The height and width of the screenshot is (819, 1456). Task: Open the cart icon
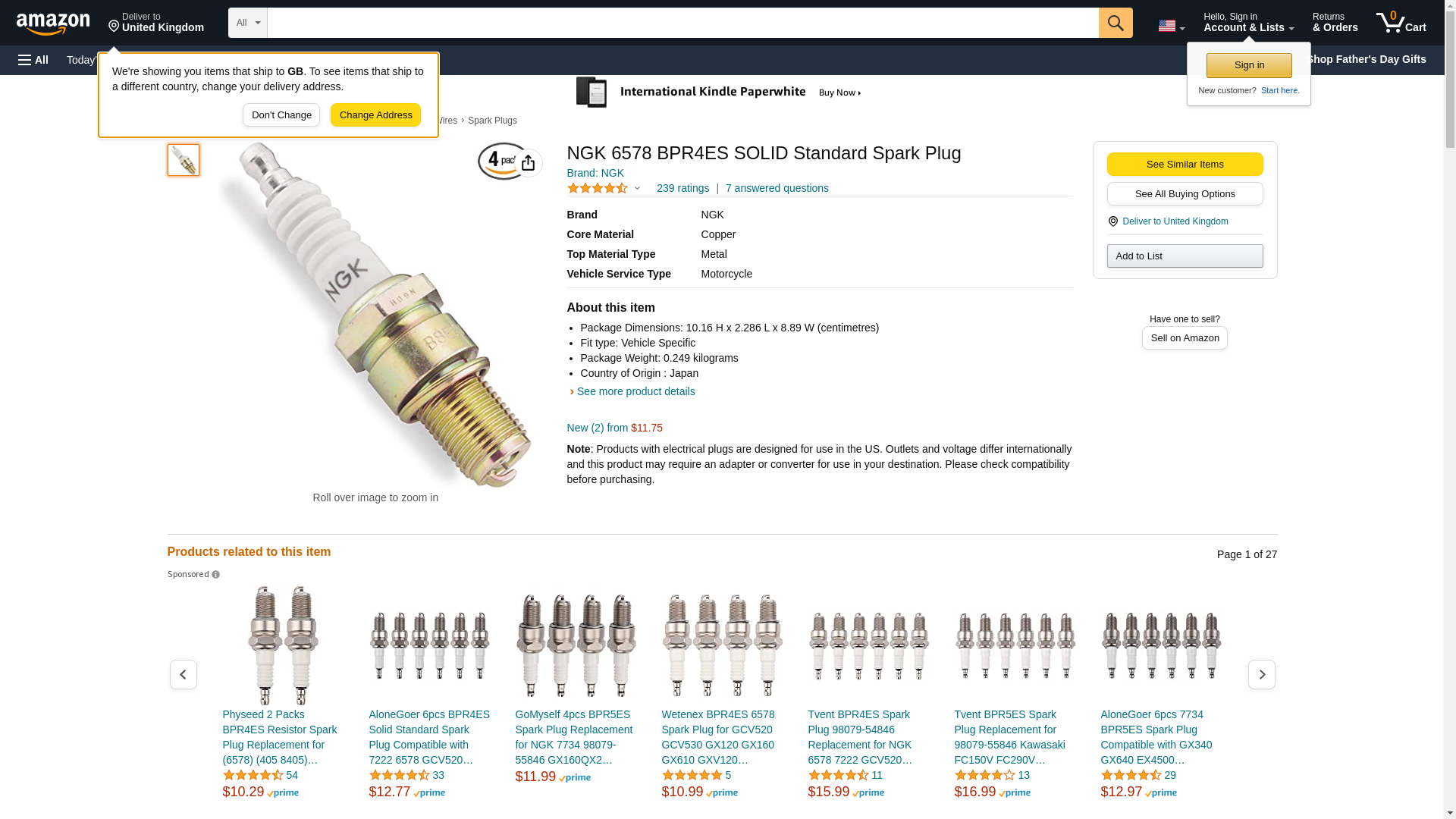click(1401, 23)
